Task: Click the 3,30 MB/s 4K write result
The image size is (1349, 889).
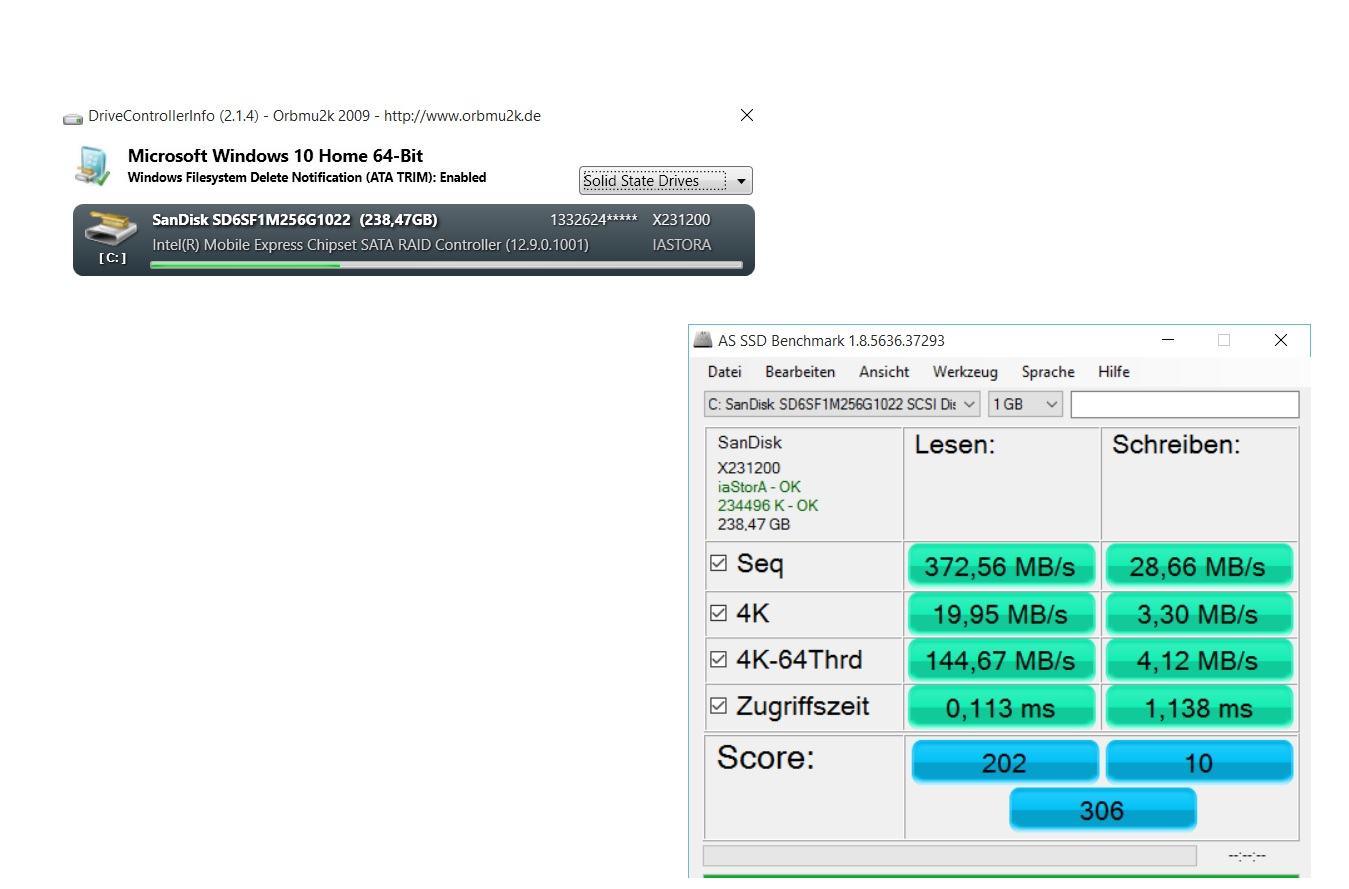Action: (x=1198, y=613)
